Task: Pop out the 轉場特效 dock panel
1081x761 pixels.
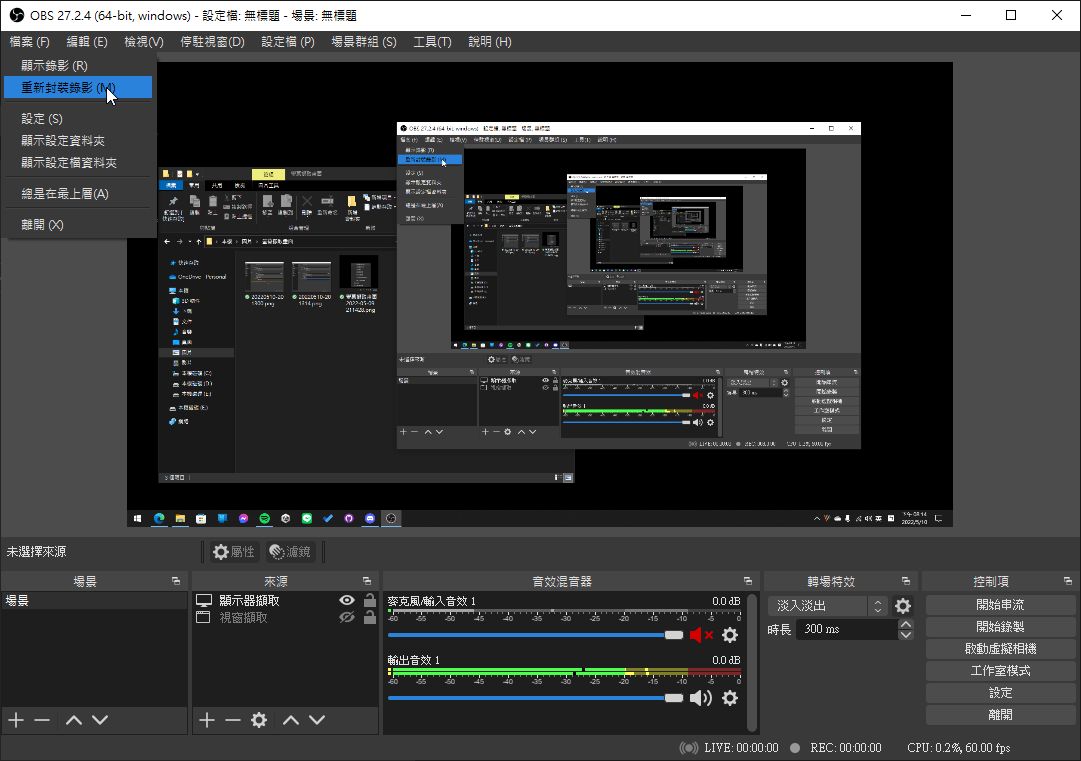Action: pyautogui.click(x=906, y=581)
